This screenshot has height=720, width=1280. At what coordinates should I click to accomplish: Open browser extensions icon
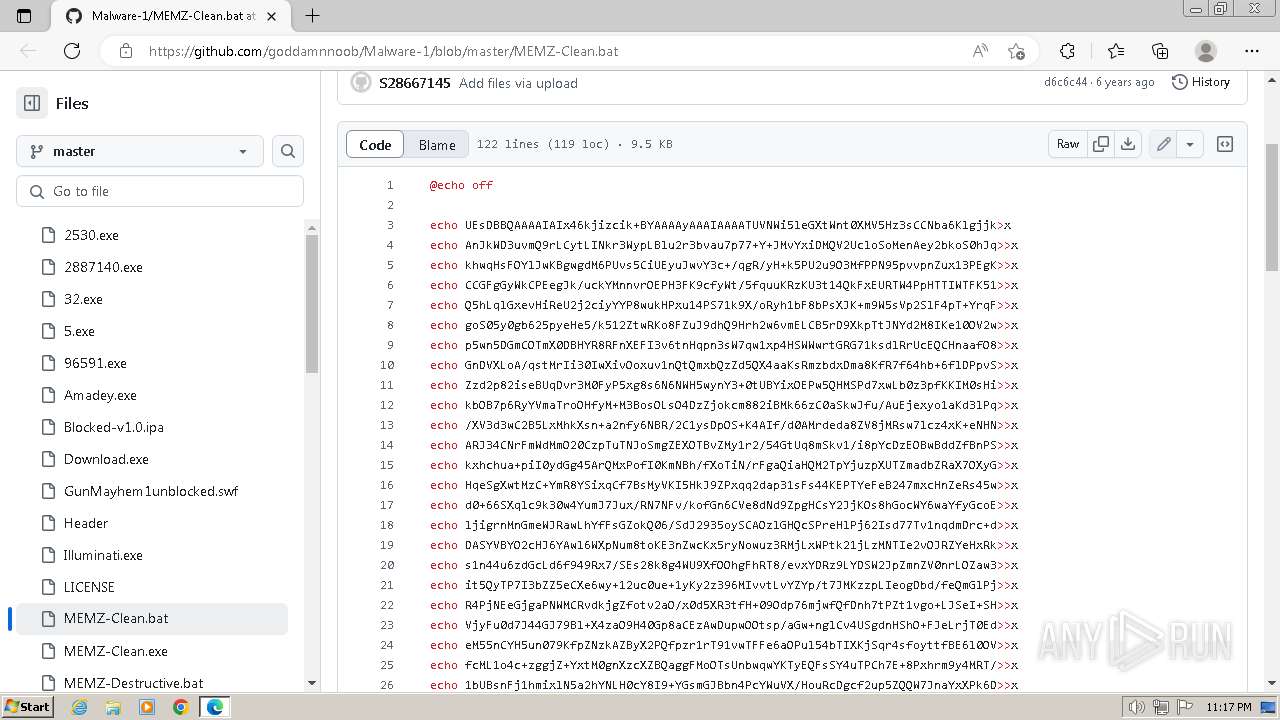1067,51
